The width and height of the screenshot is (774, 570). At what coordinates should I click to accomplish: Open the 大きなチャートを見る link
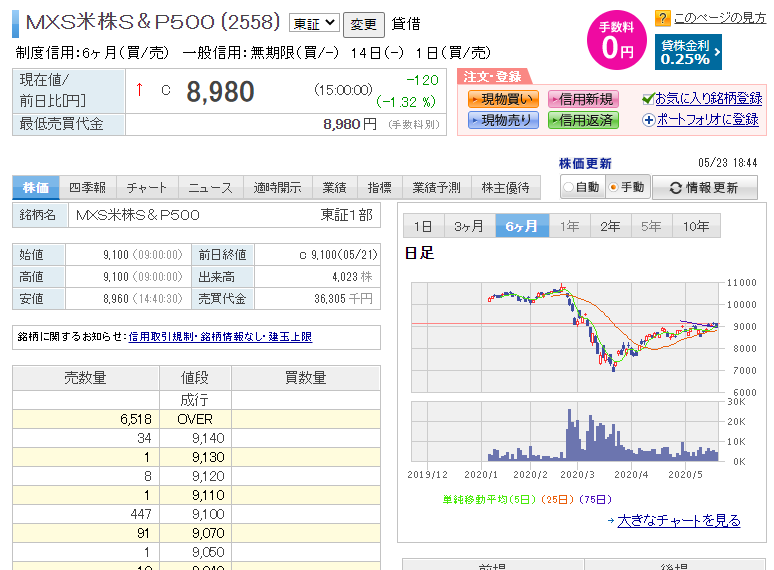pyautogui.click(x=679, y=520)
